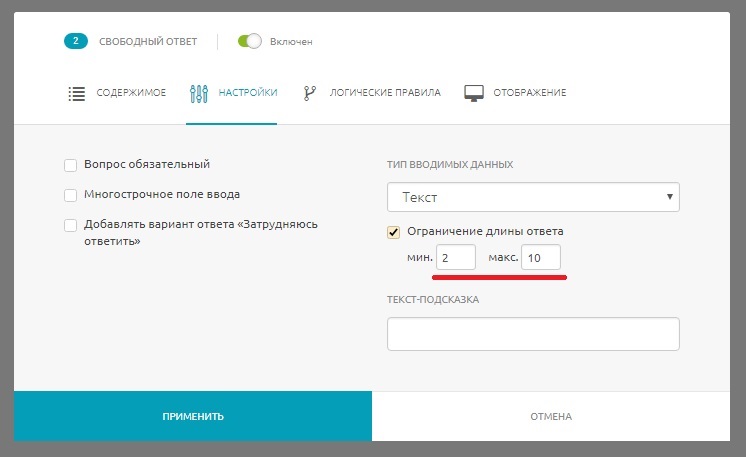The width and height of the screenshot is (746, 457).
Task: Click the question number 2 badge
Action: tap(77, 41)
